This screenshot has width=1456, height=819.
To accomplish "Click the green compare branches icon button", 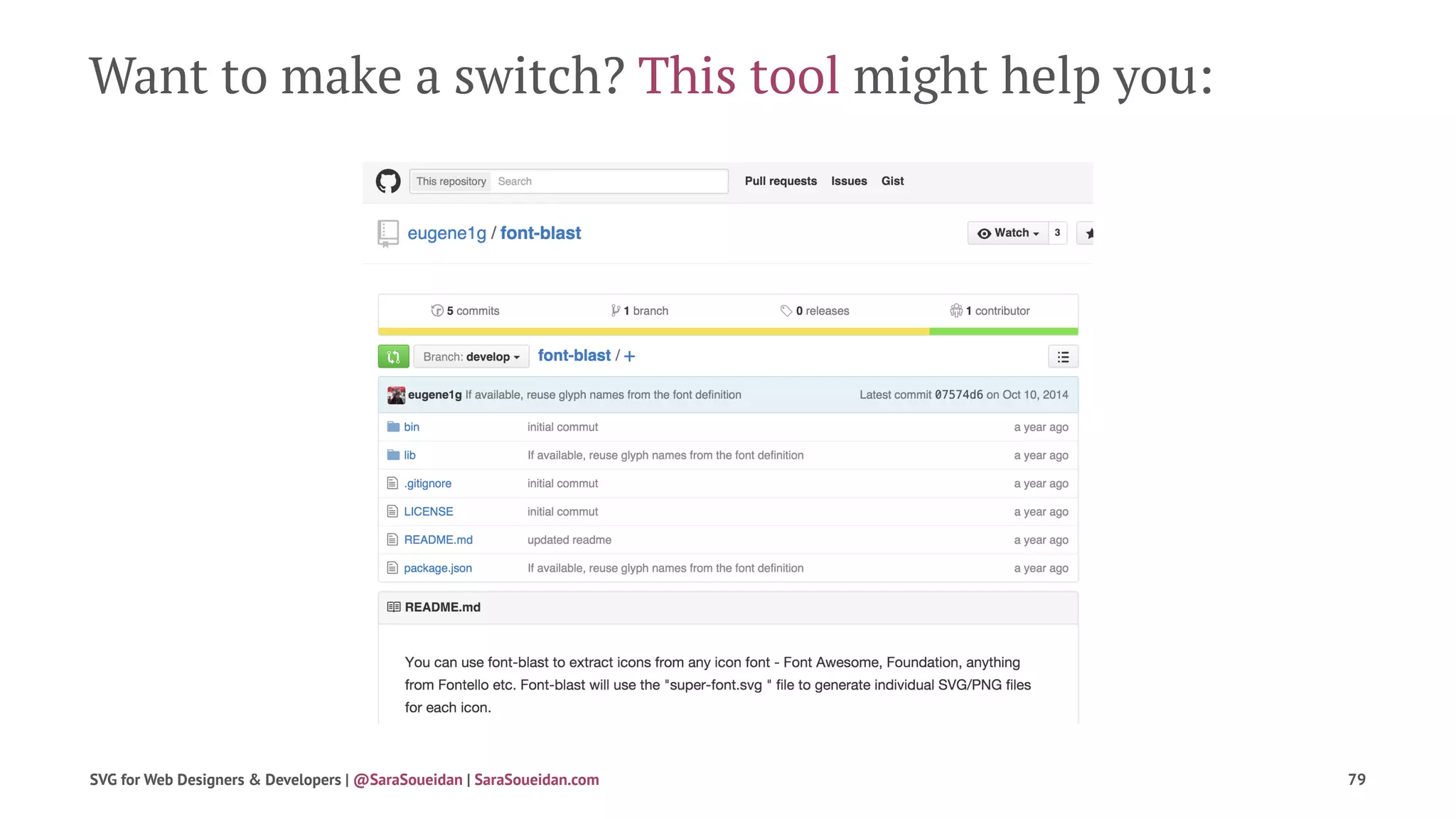I will coord(393,356).
